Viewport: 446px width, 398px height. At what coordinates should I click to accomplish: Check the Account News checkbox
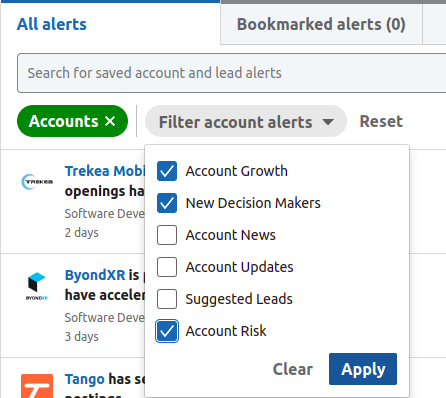(x=167, y=235)
